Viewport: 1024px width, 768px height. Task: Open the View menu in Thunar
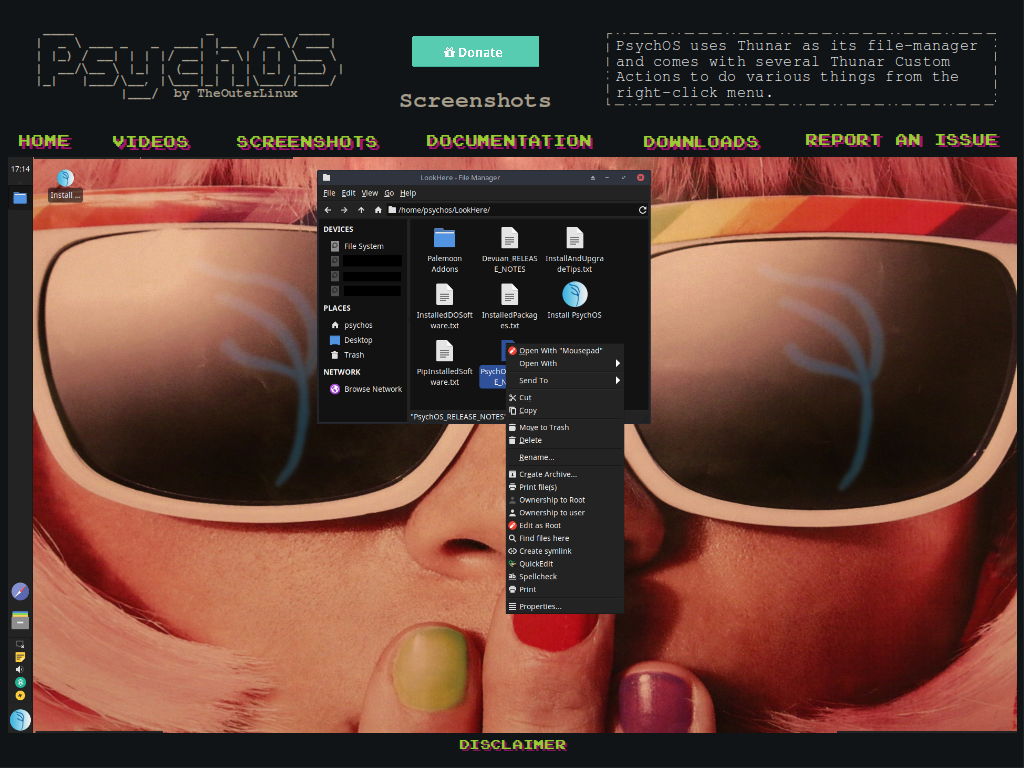tap(370, 193)
